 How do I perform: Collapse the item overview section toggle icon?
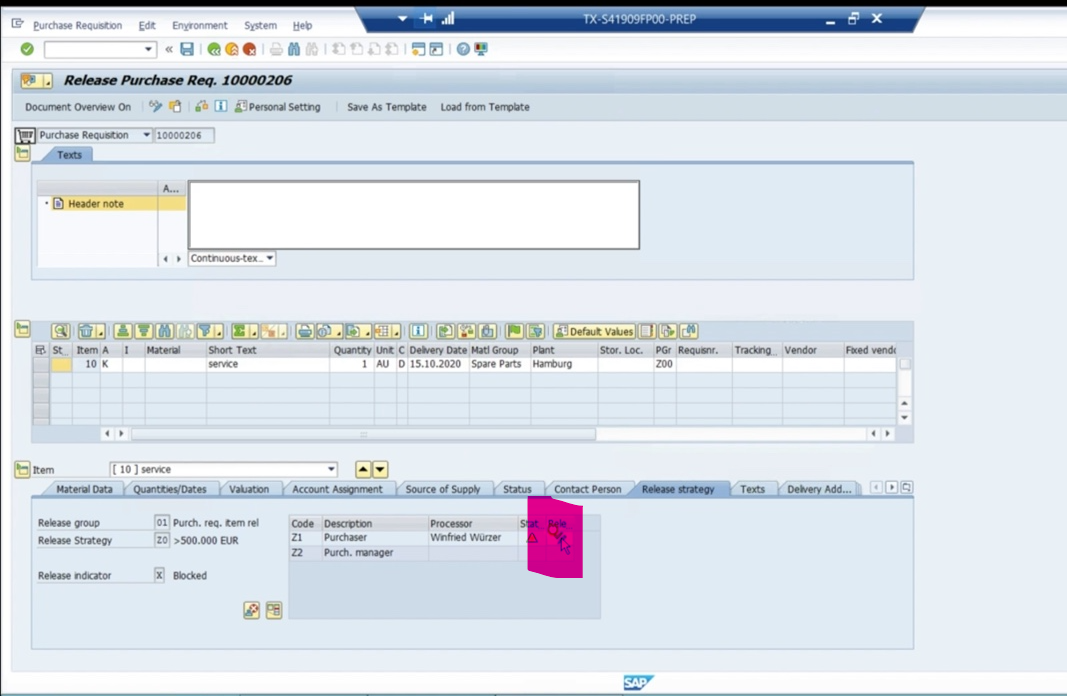[x=22, y=330]
